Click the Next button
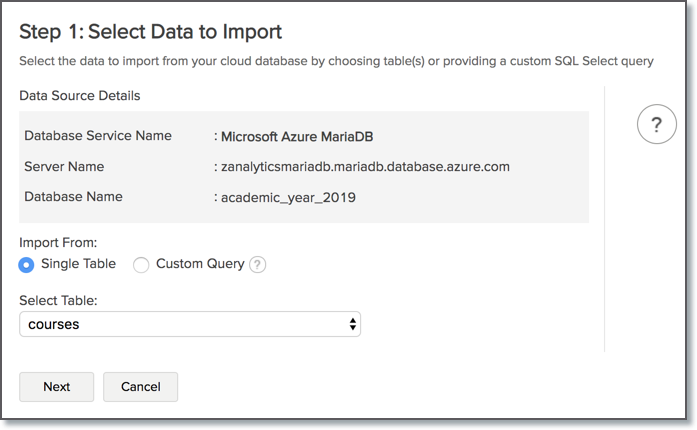Image resolution: width=697 pixels, height=430 pixels. click(57, 387)
